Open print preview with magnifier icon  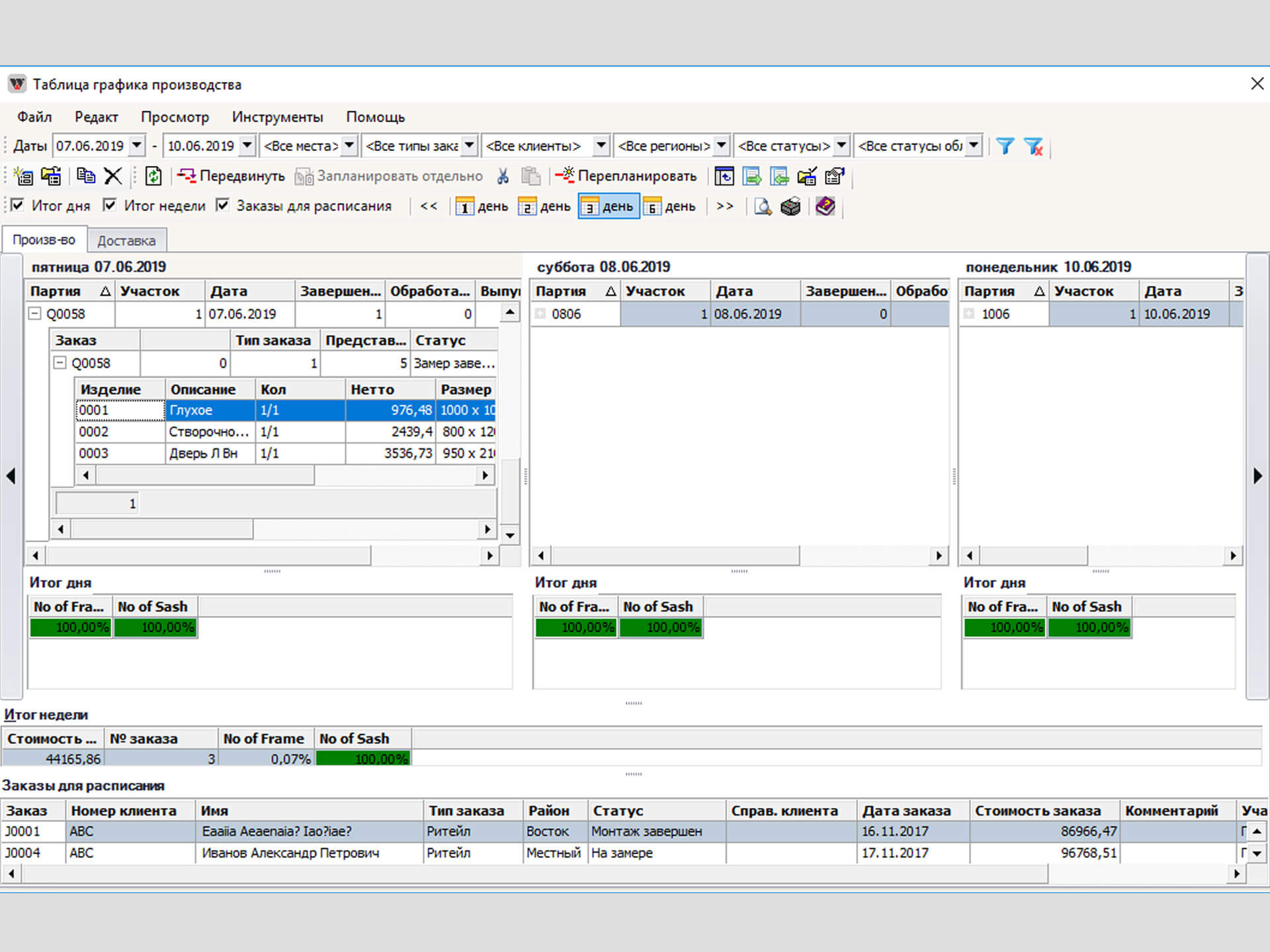click(x=763, y=207)
